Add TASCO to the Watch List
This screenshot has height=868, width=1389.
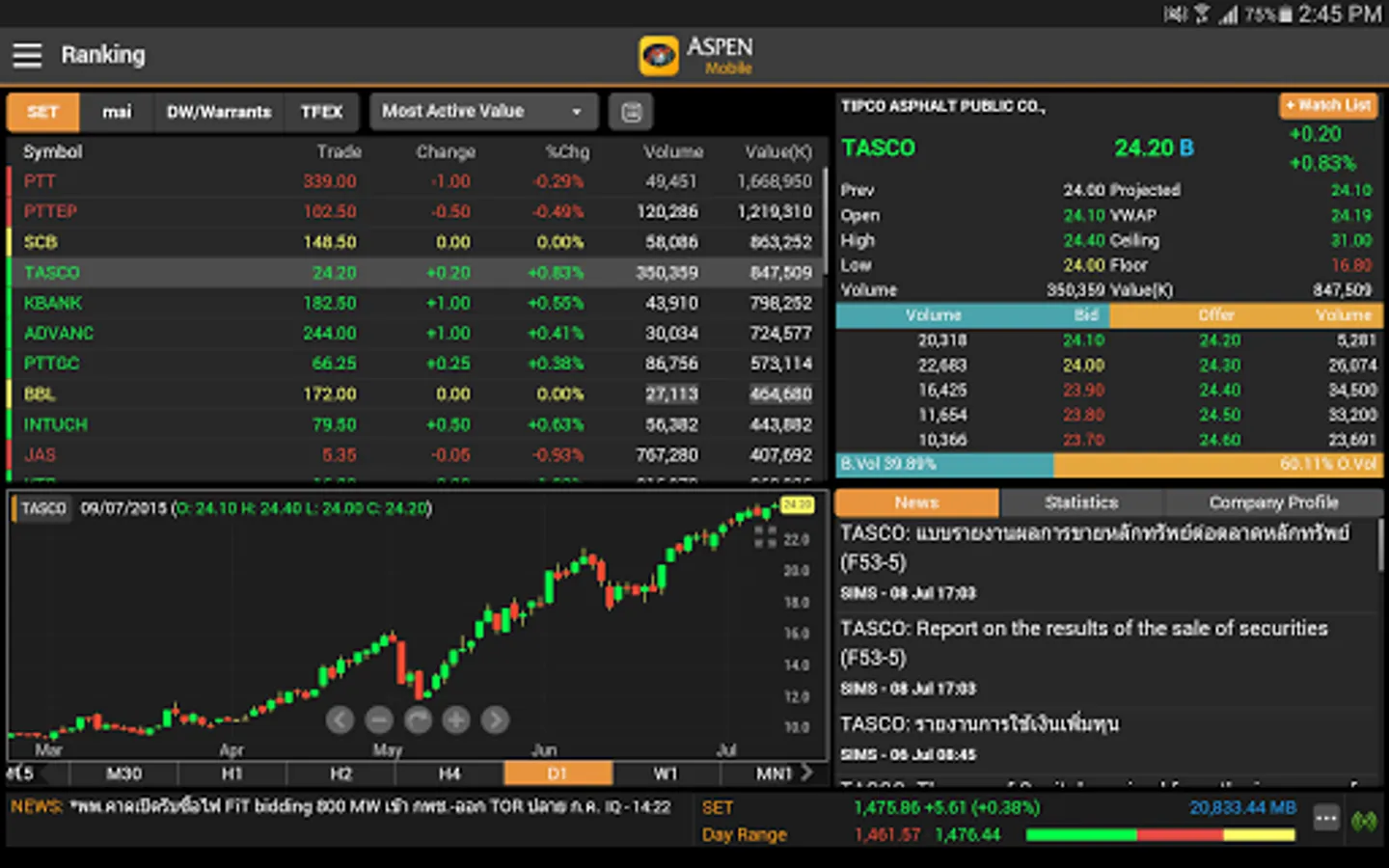click(x=1328, y=105)
